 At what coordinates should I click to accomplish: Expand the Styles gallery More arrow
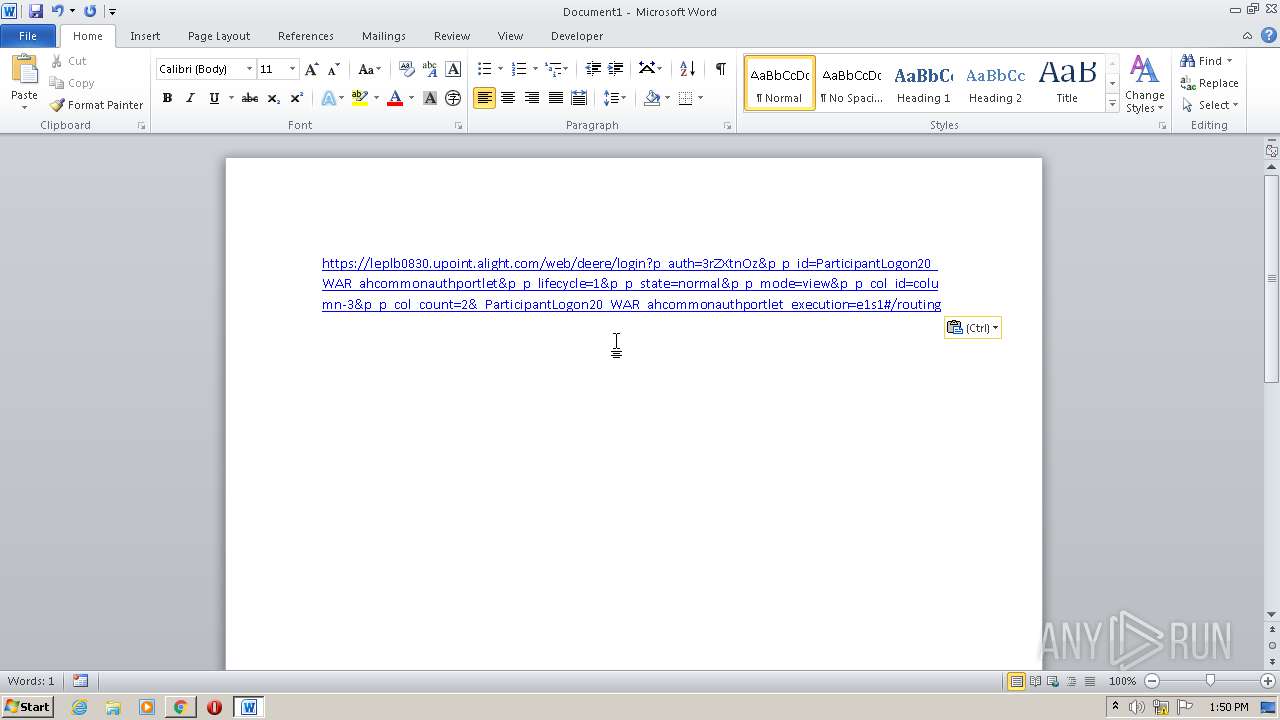pos(1112,104)
